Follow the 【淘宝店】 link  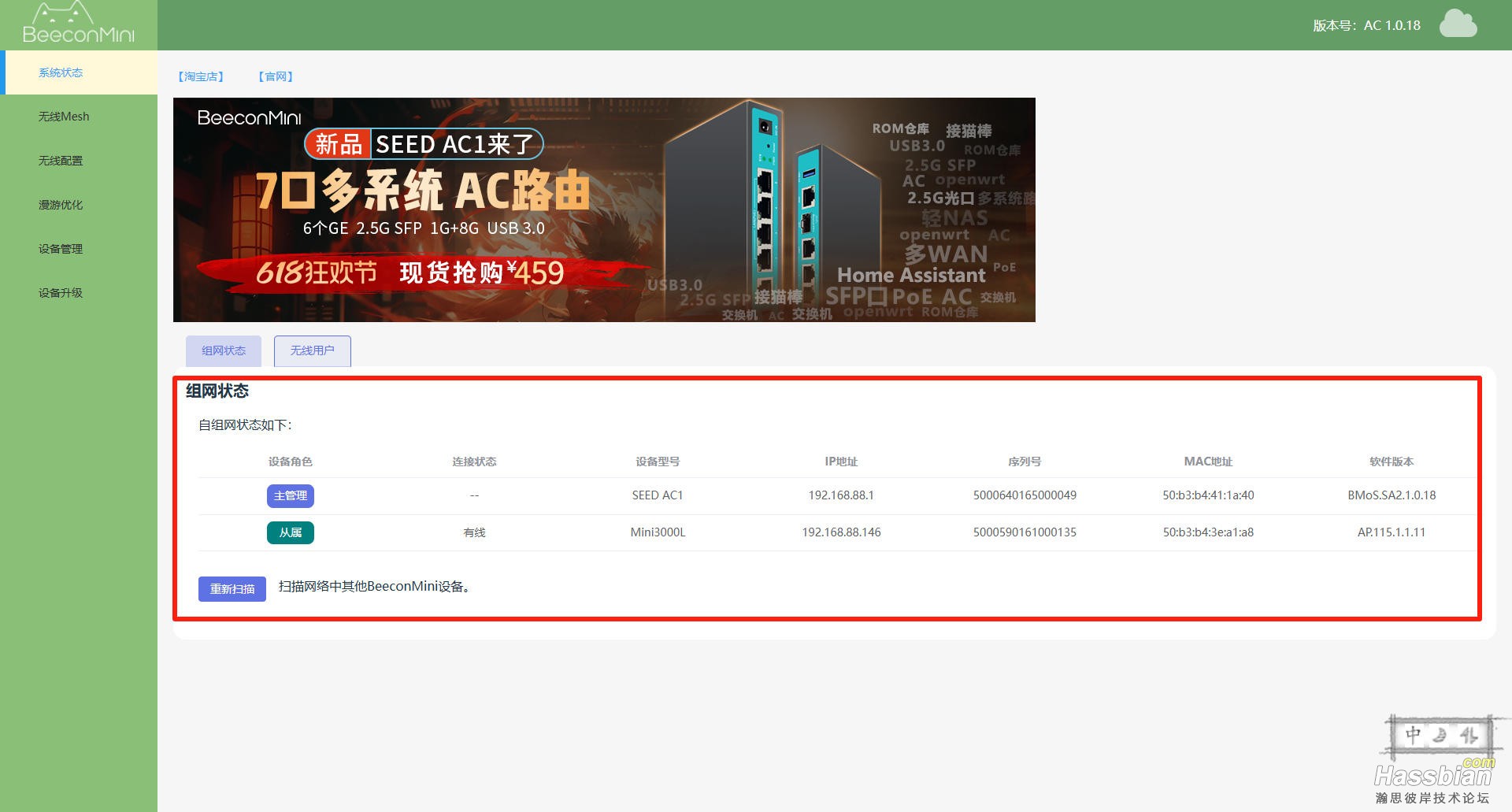point(201,76)
